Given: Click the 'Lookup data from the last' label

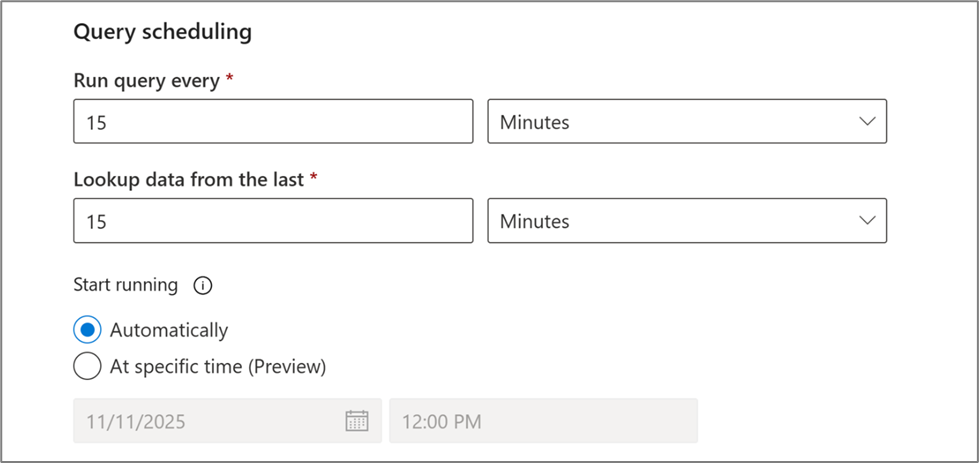Looking at the screenshot, I should click(x=190, y=180).
